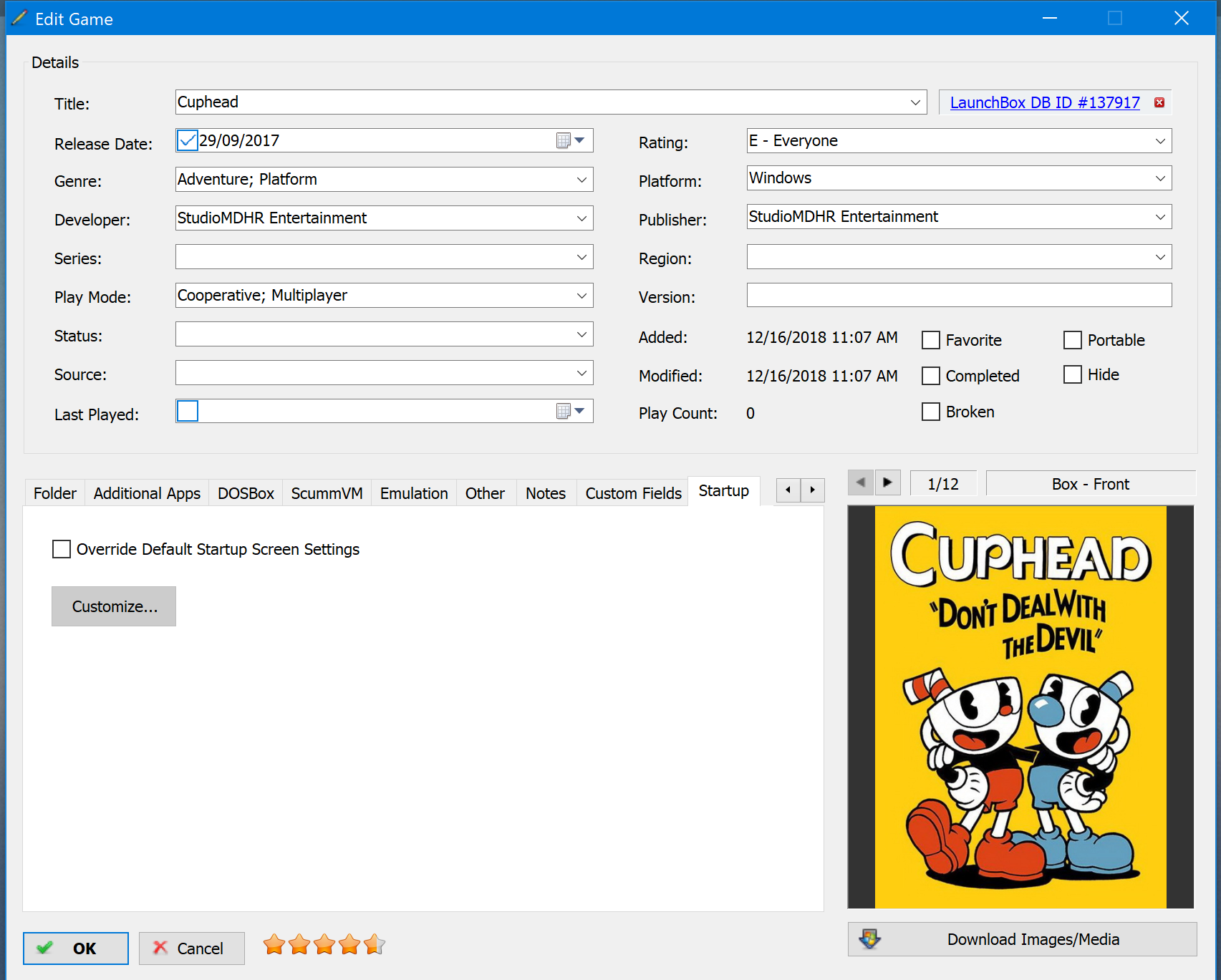The height and width of the screenshot is (980, 1221).
Task: Open the ScummVM tab
Action: tap(327, 493)
